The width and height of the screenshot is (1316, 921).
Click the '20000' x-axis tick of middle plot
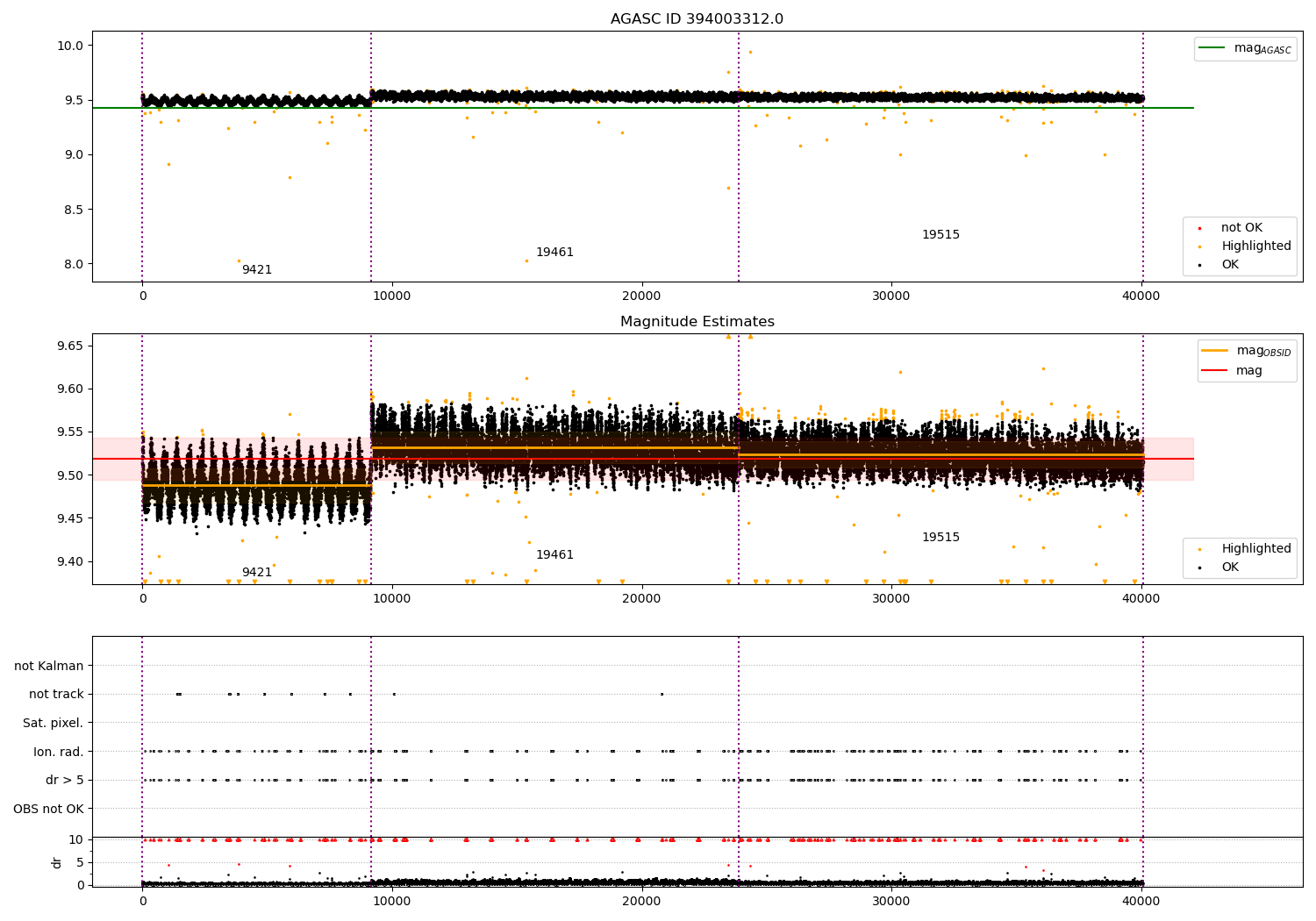[641, 598]
